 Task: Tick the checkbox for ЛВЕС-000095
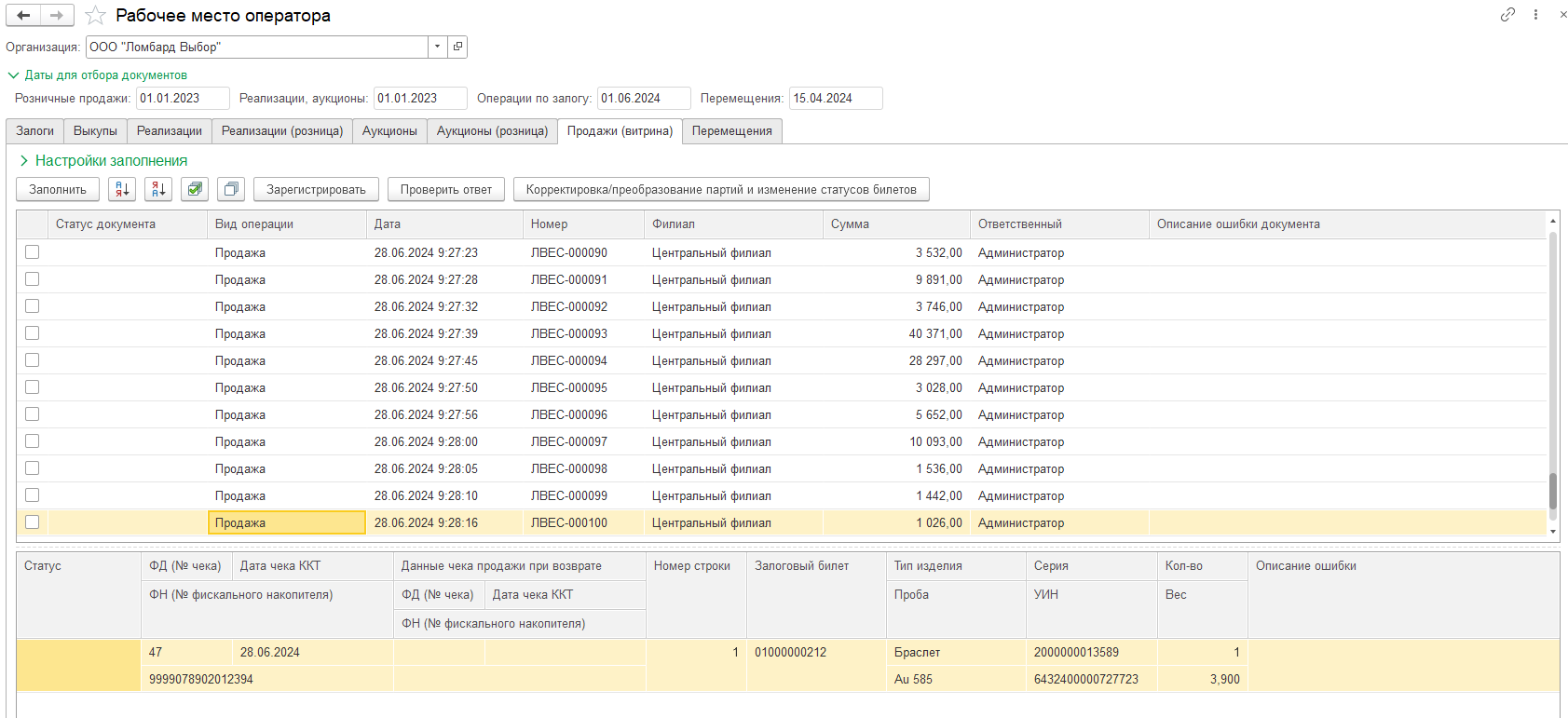[x=33, y=387]
